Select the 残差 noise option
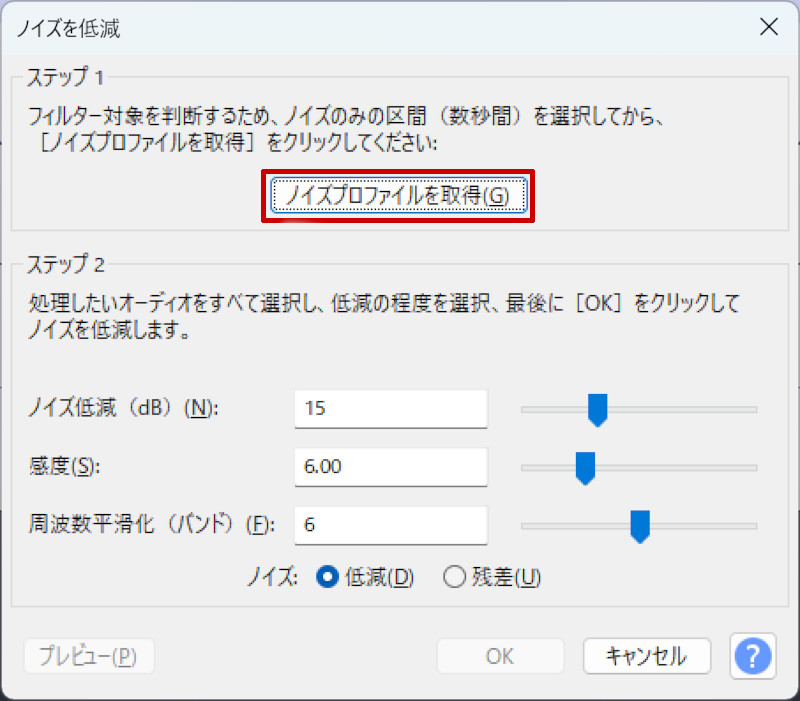The height and width of the screenshot is (701, 800). (455, 577)
